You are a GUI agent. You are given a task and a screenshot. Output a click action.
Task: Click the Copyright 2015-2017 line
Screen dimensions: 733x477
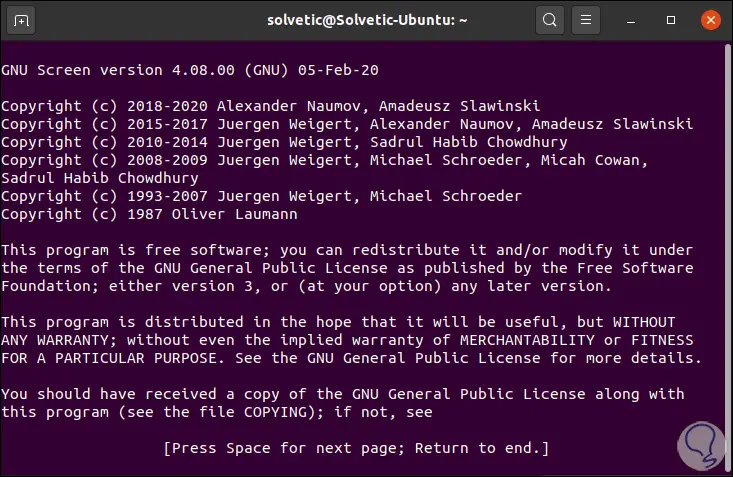pos(347,124)
